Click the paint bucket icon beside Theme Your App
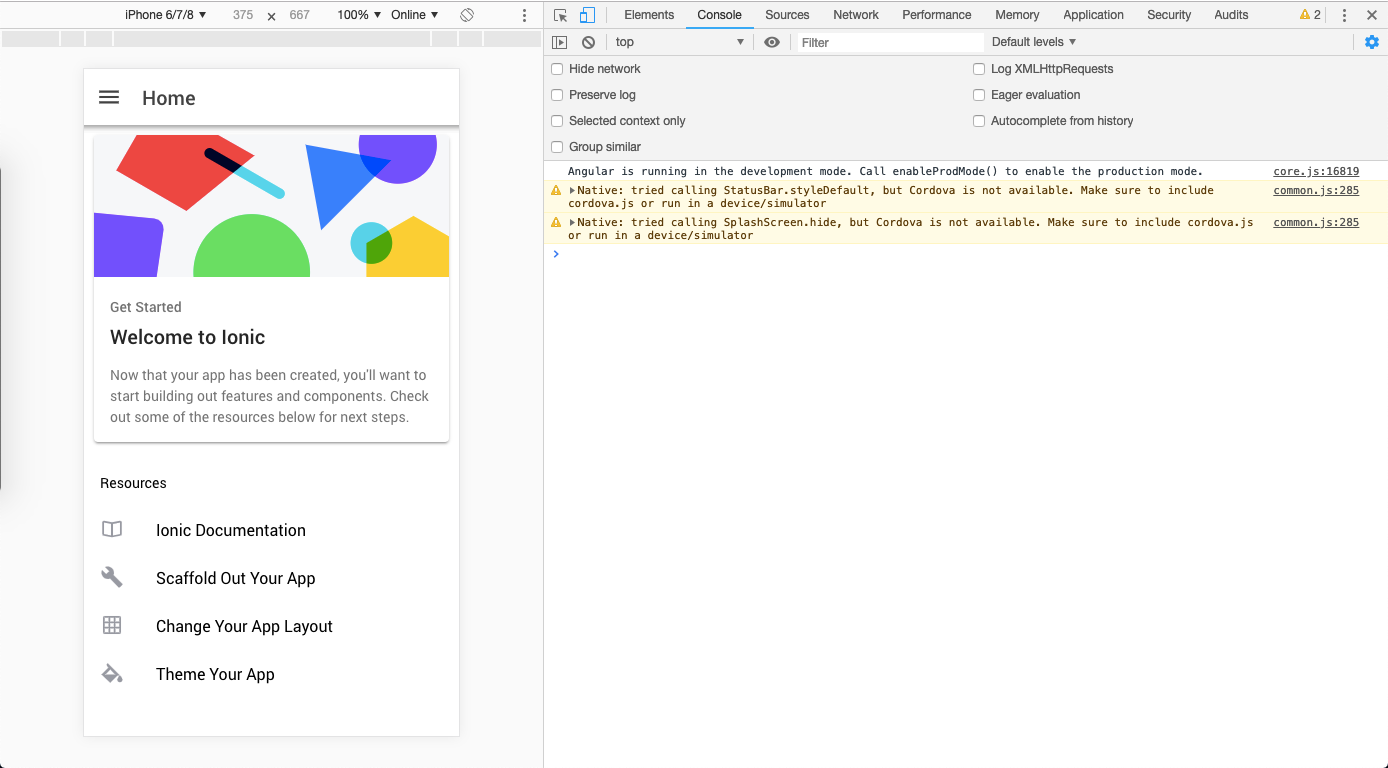 pyautogui.click(x=112, y=673)
